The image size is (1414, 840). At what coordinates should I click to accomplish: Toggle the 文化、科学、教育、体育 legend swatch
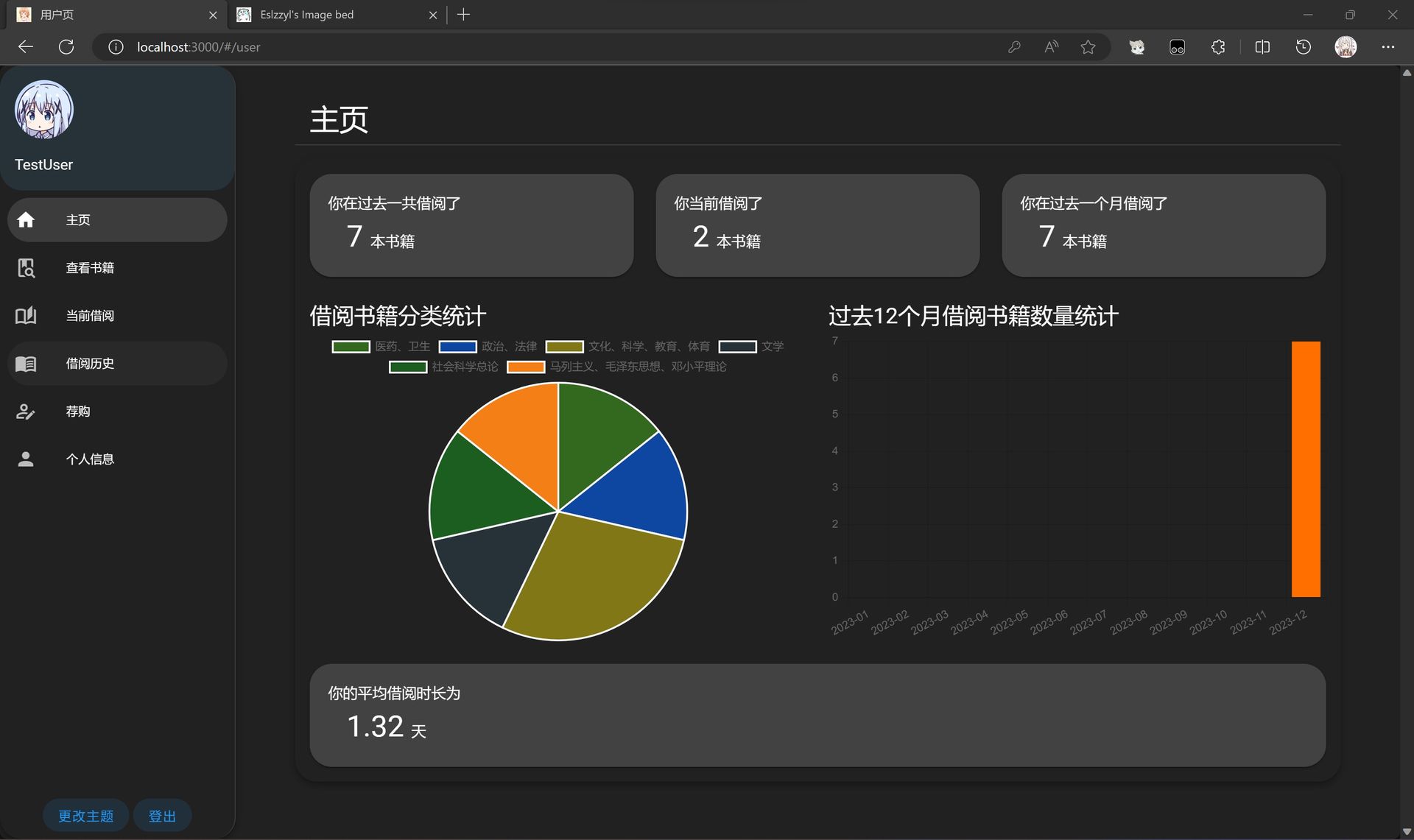coord(564,347)
